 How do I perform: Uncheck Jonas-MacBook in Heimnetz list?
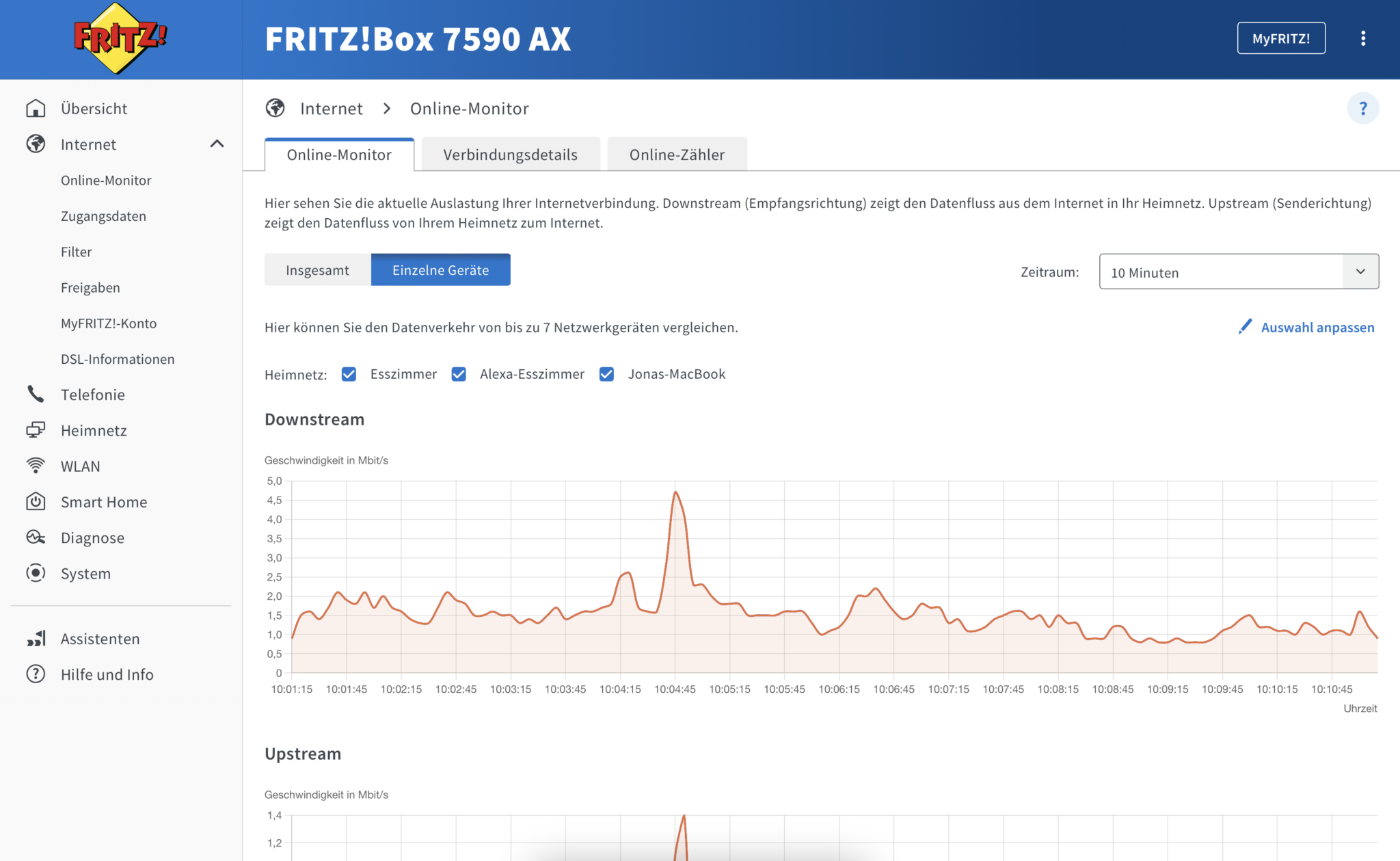[606, 374]
